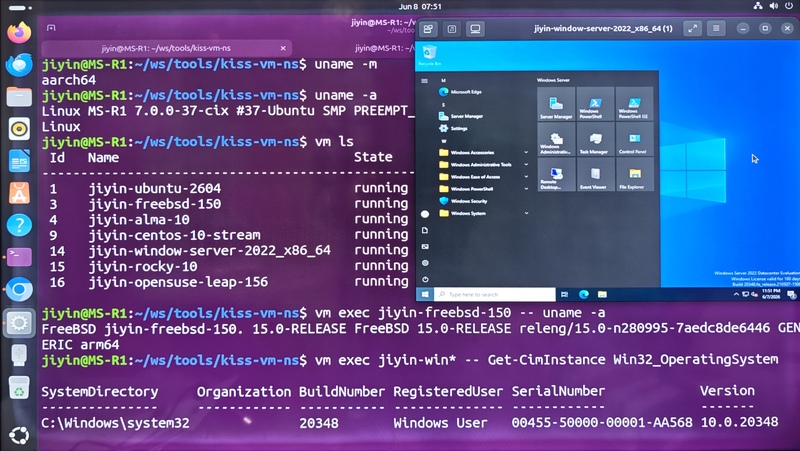Screen dimensions: 800x451
Task: Click the Ubuntu top bar date and time
Action: [420, 7]
